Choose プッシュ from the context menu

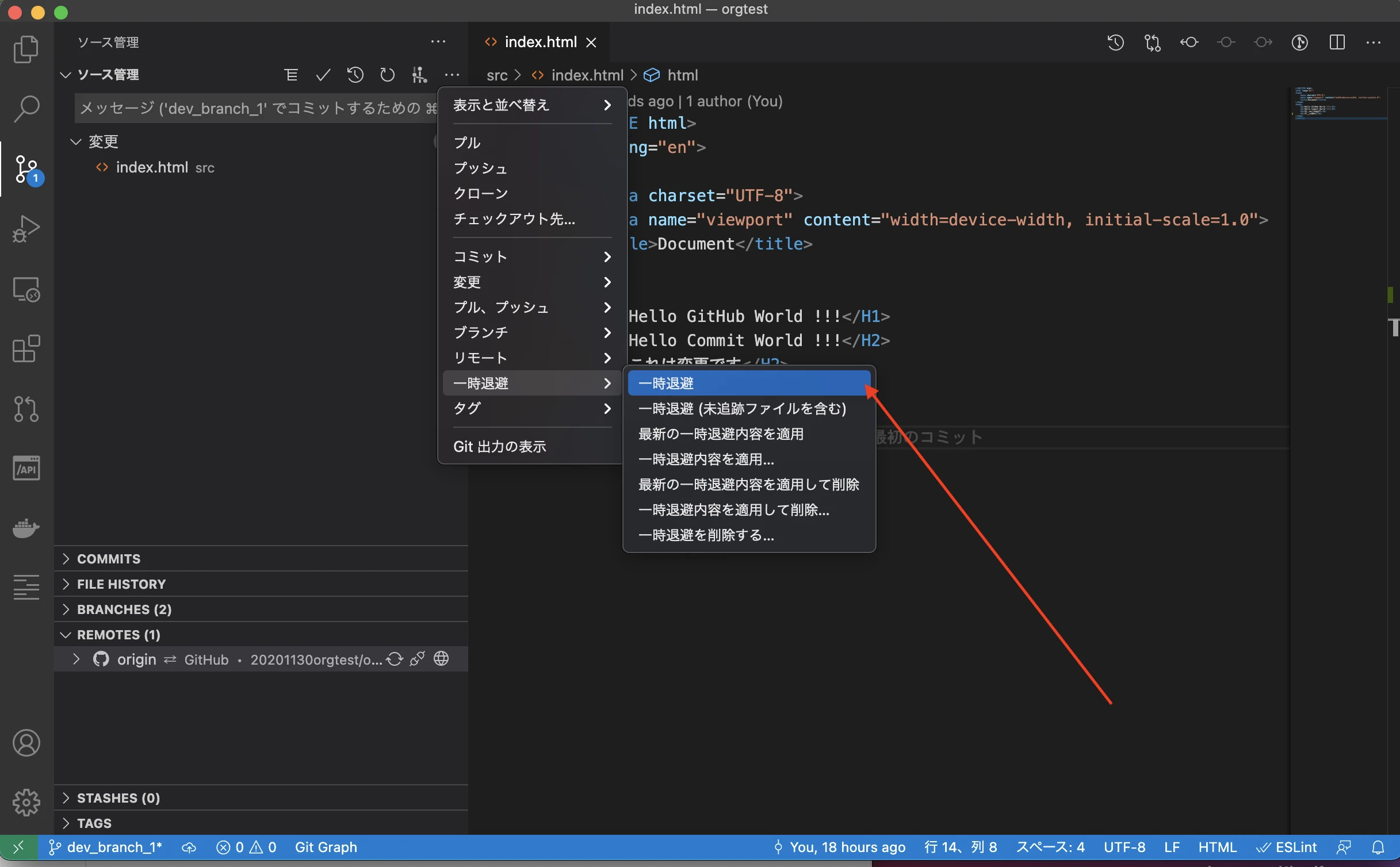(x=480, y=168)
